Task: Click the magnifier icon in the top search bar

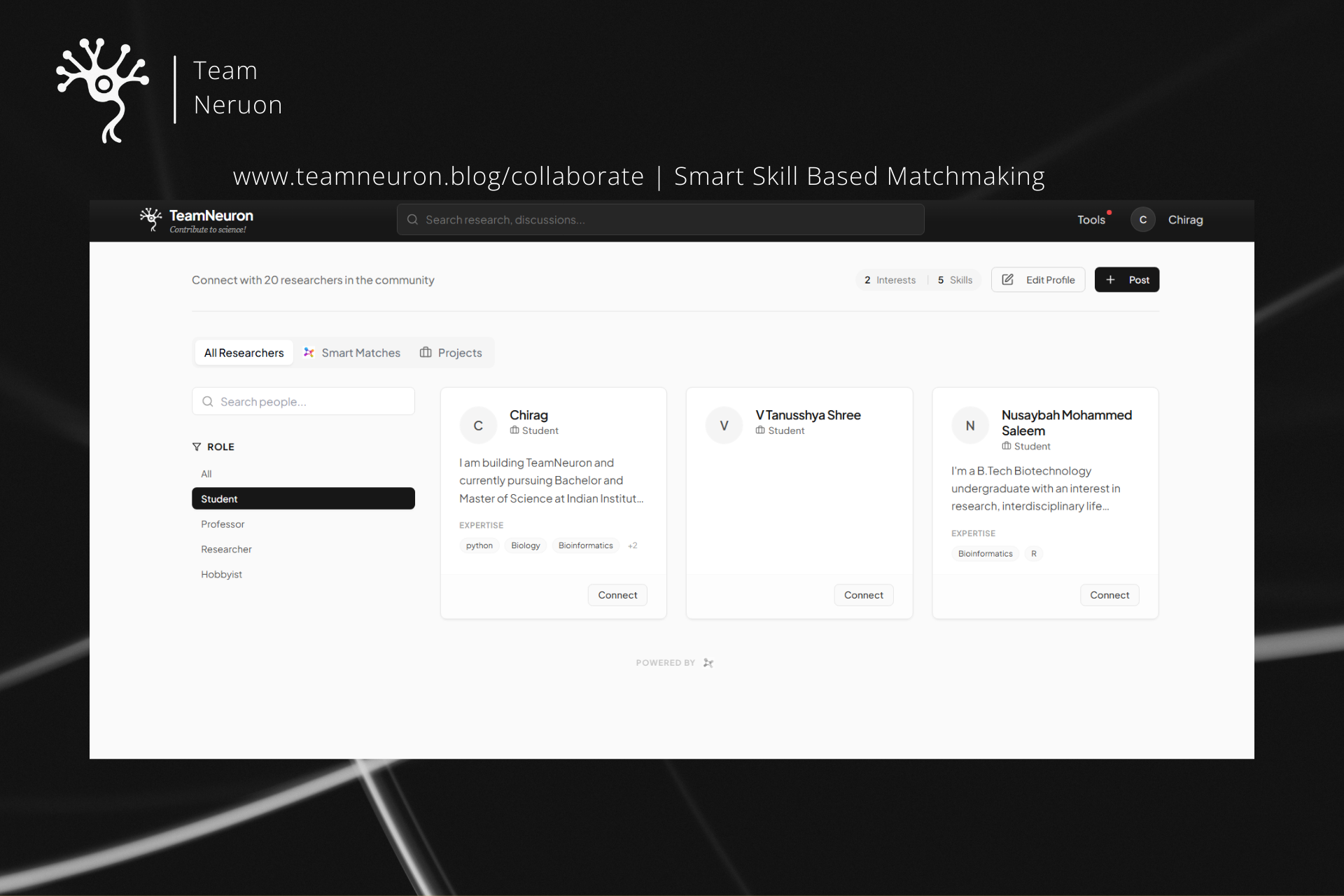Action: pos(412,220)
